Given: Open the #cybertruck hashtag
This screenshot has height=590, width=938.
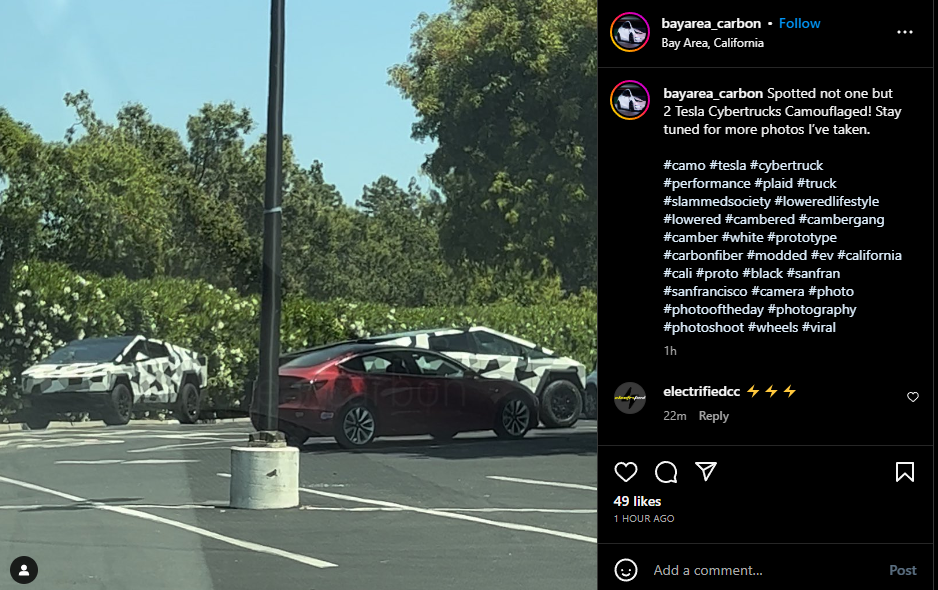Looking at the screenshot, I should click(x=786, y=165).
